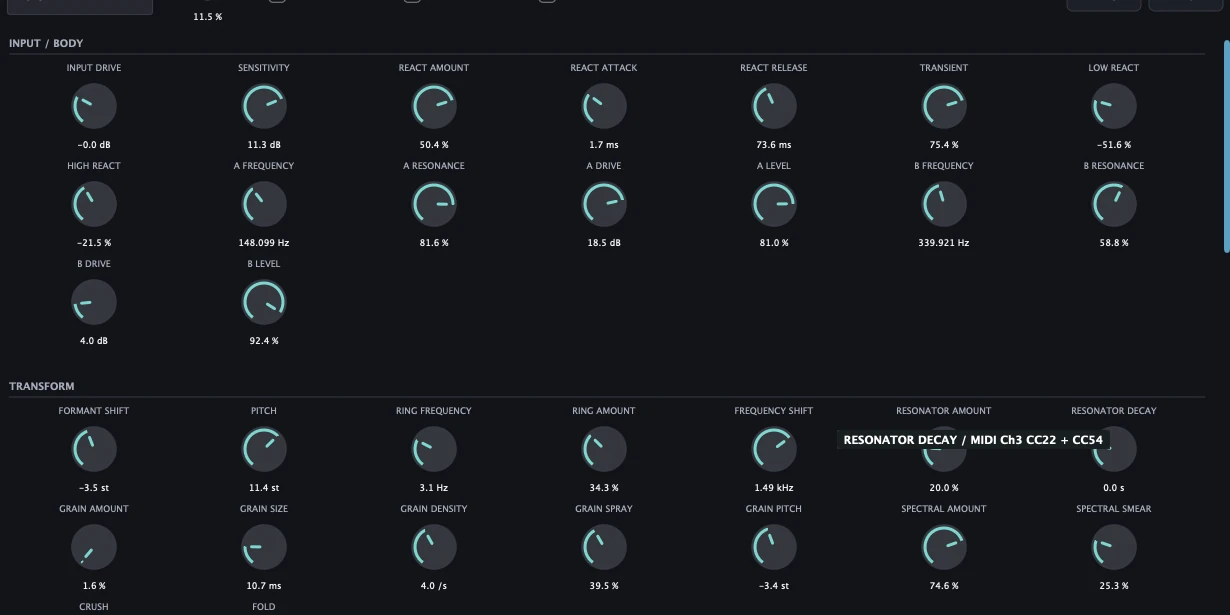Click the INPUT / BODY section header

click(x=46, y=44)
